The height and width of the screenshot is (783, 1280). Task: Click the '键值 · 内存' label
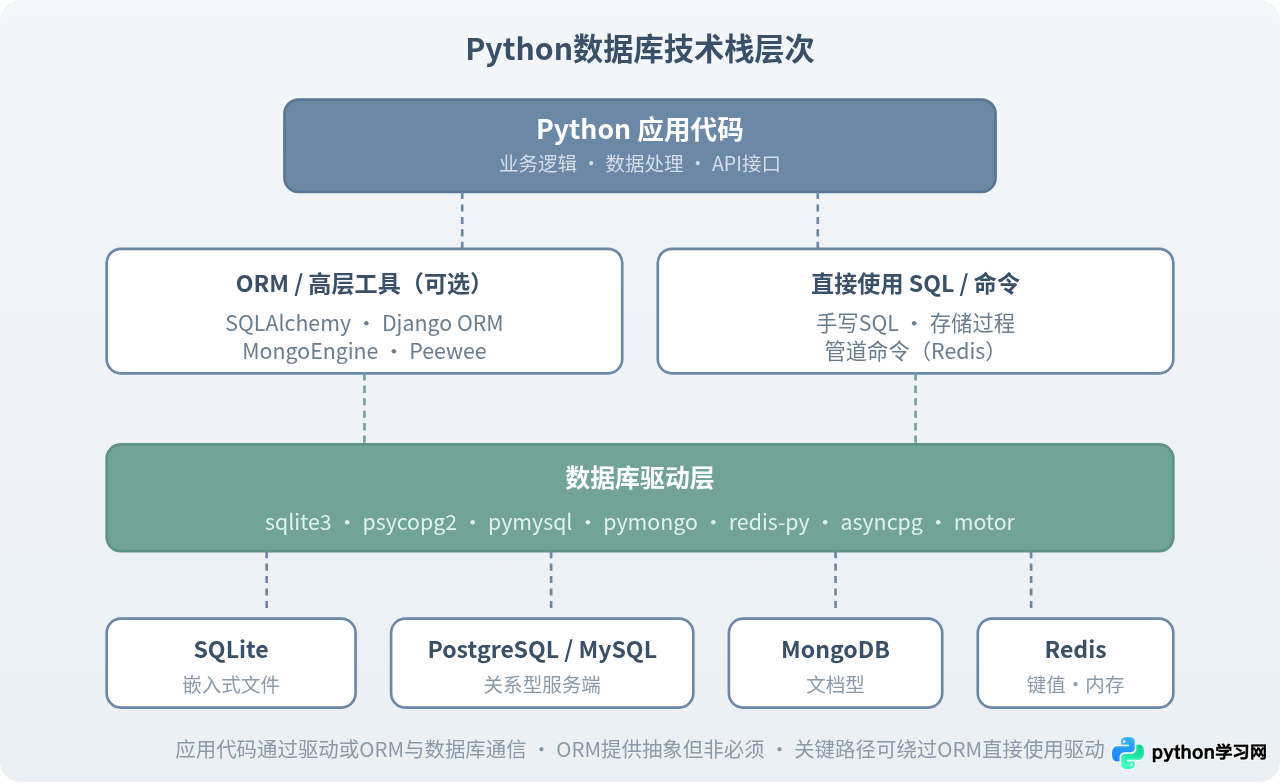click(1075, 685)
